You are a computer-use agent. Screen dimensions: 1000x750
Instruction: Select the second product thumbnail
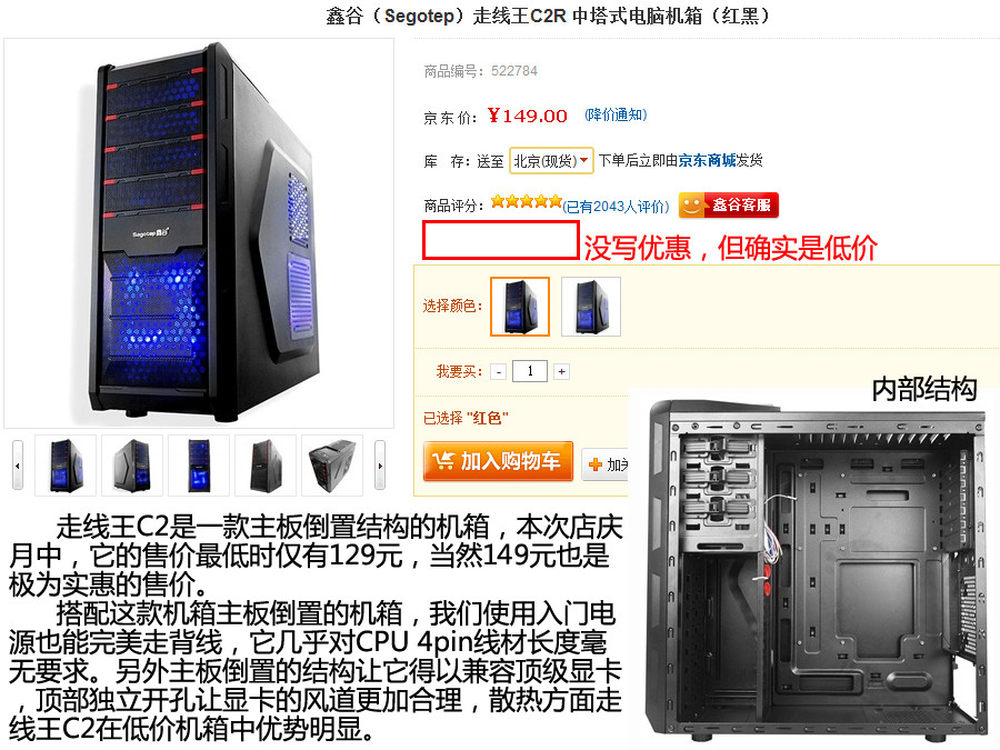(132, 465)
